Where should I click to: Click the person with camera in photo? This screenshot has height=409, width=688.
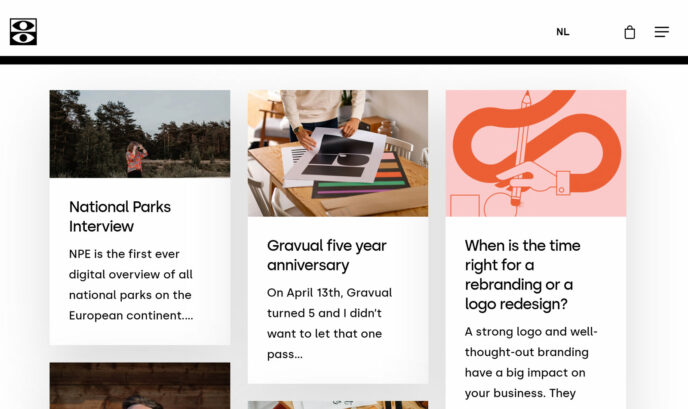point(136,159)
